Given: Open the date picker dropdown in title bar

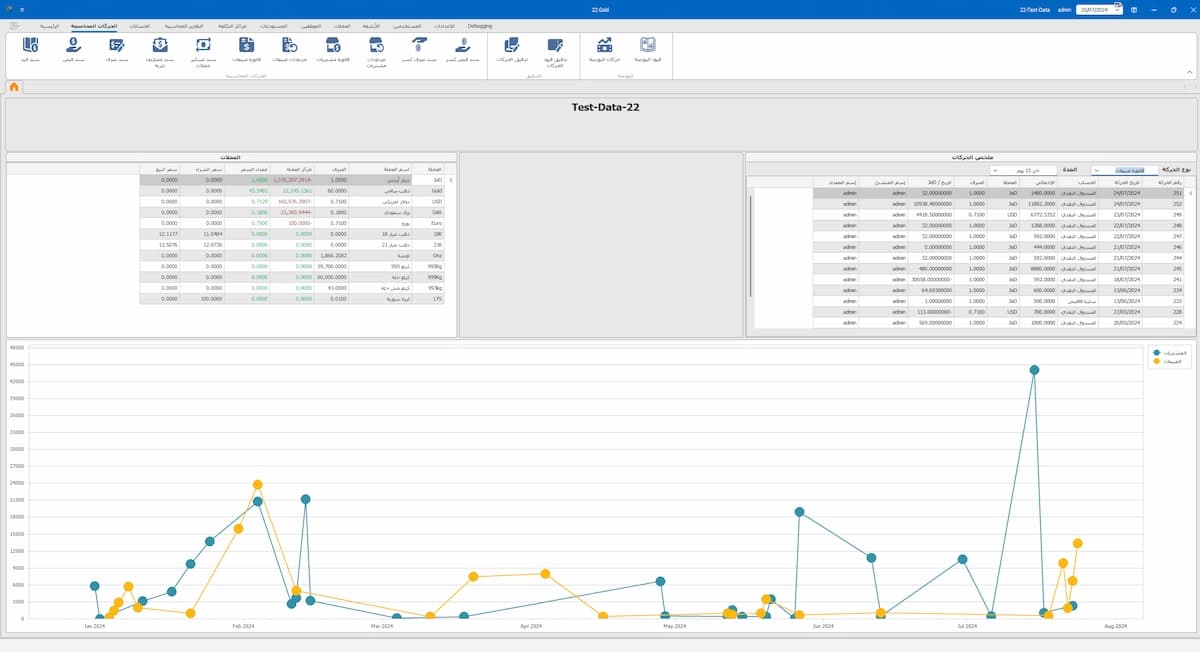Looking at the screenshot, I should pos(1116,8).
